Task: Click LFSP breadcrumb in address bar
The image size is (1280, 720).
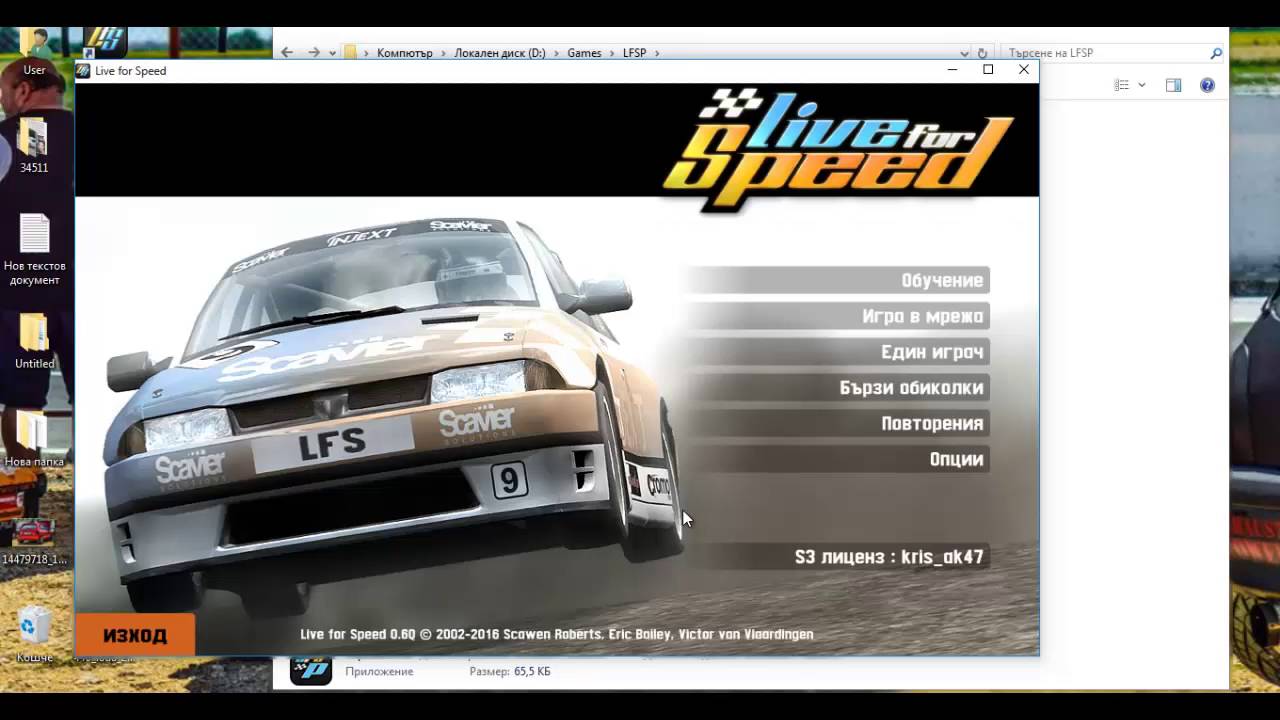Action: (x=634, y=53)
